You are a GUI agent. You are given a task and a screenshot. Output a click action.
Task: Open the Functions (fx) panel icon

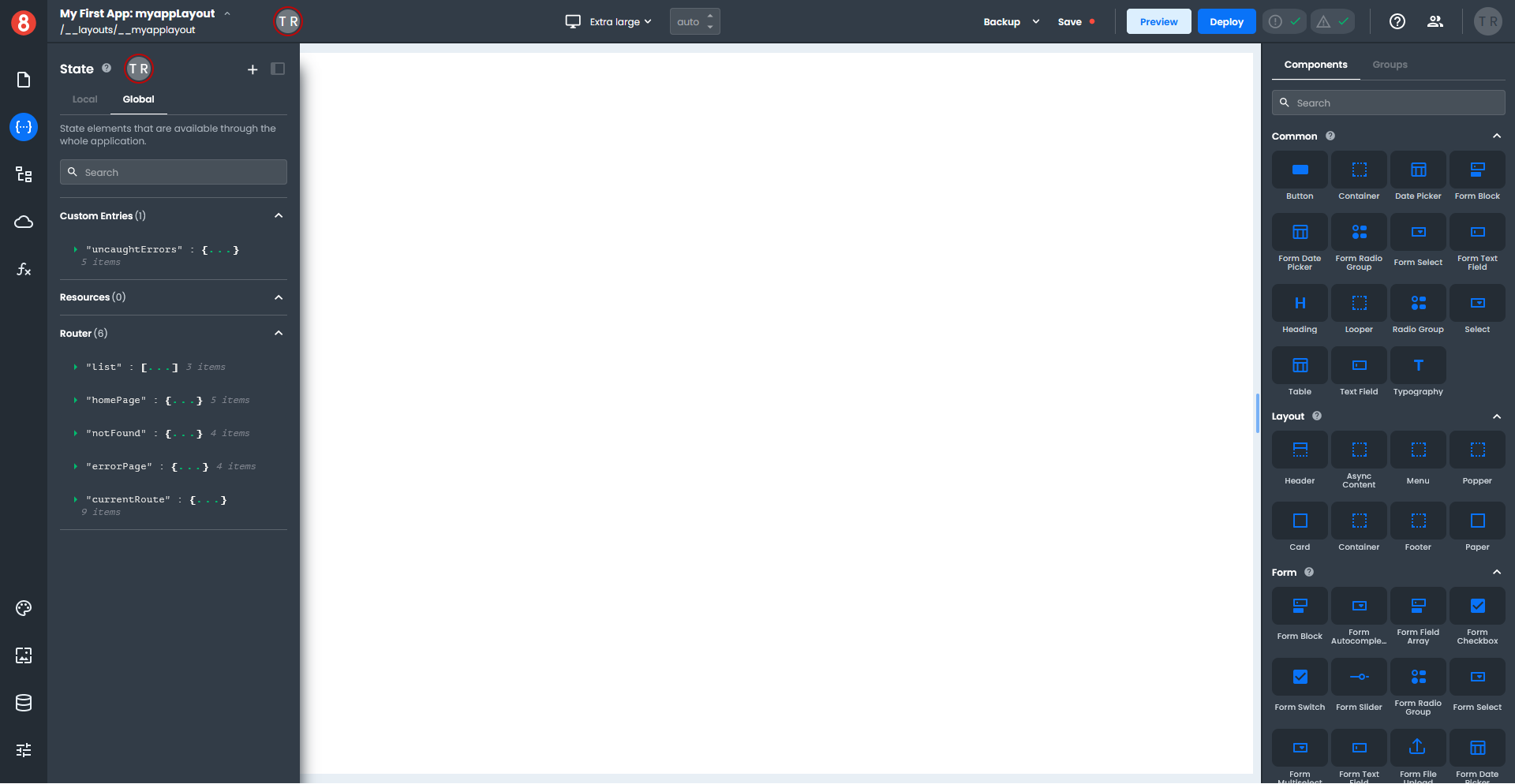[24, 269]
